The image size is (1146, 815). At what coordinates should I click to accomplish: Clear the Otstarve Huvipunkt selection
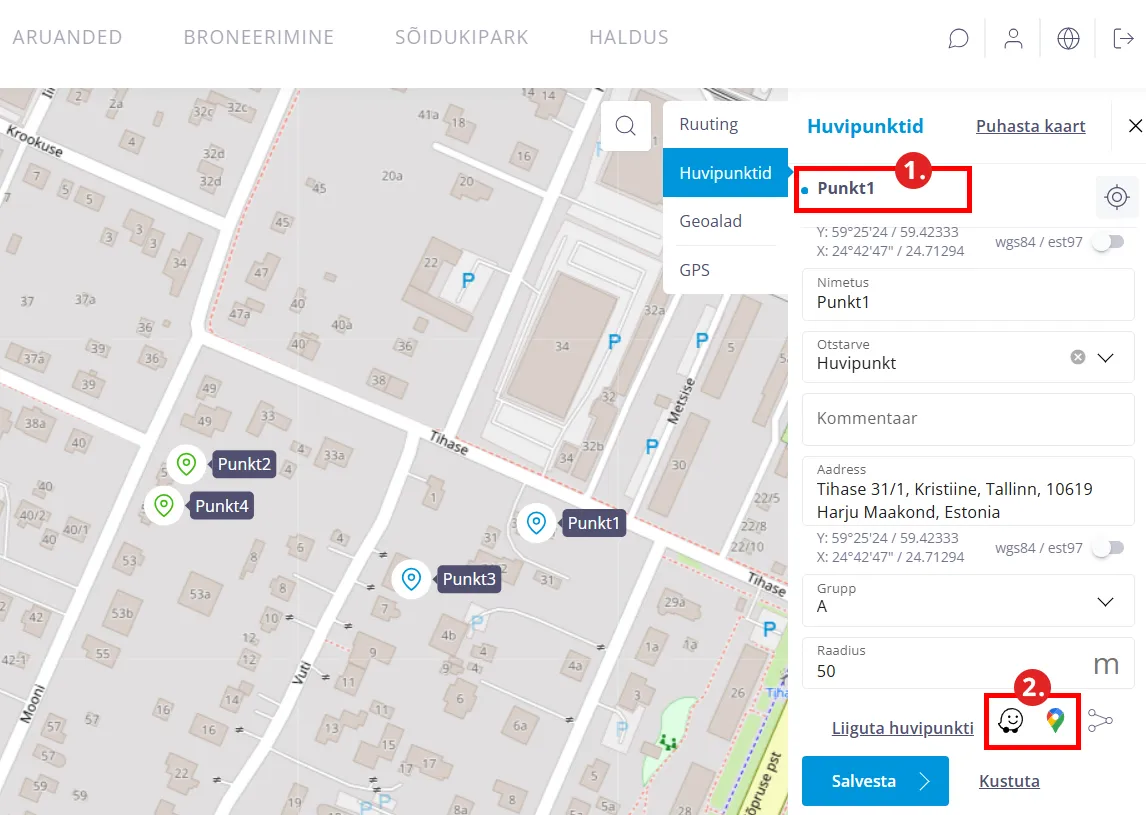(1077, 357)
